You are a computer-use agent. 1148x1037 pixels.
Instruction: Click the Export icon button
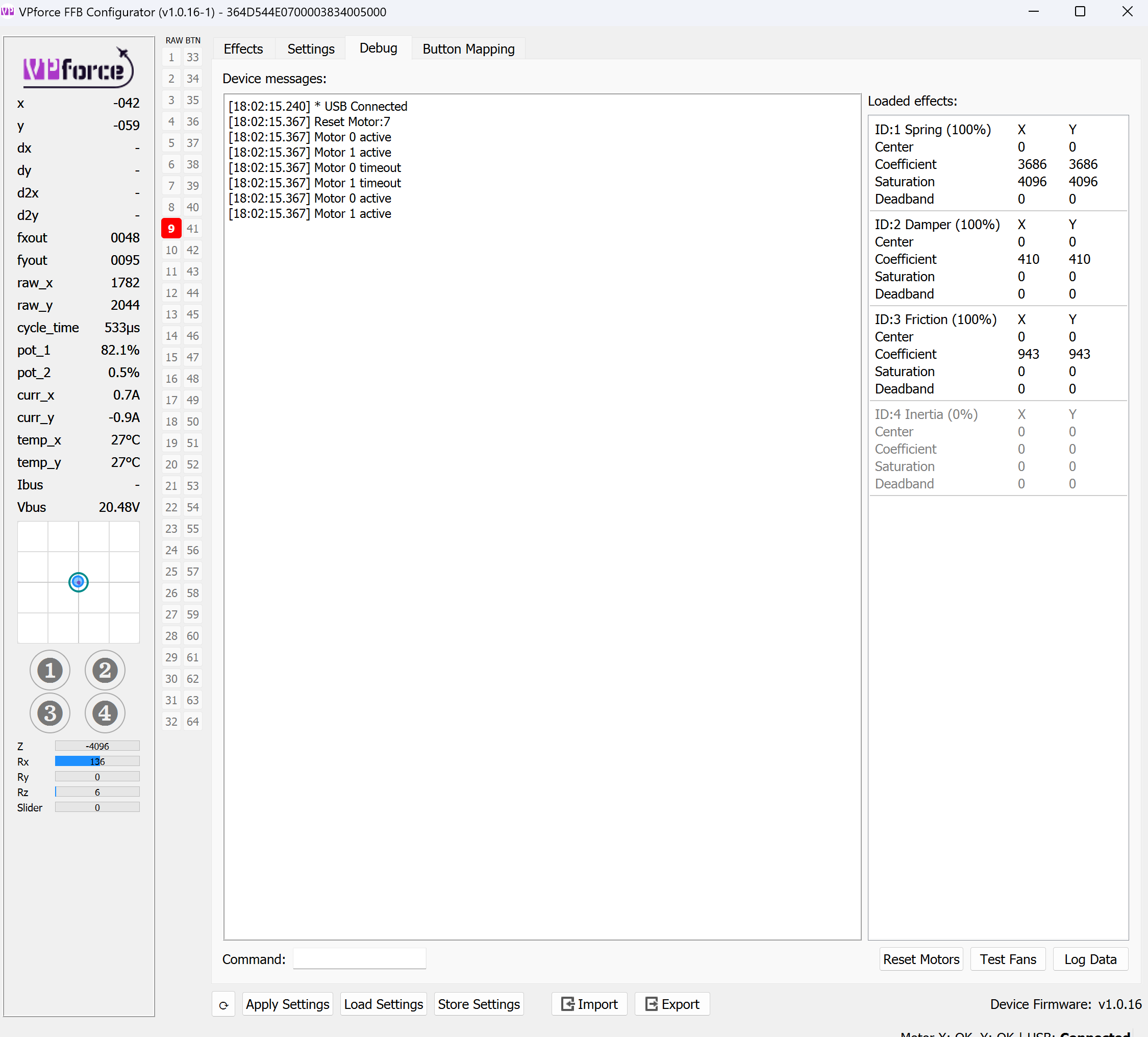(672, 1004)
